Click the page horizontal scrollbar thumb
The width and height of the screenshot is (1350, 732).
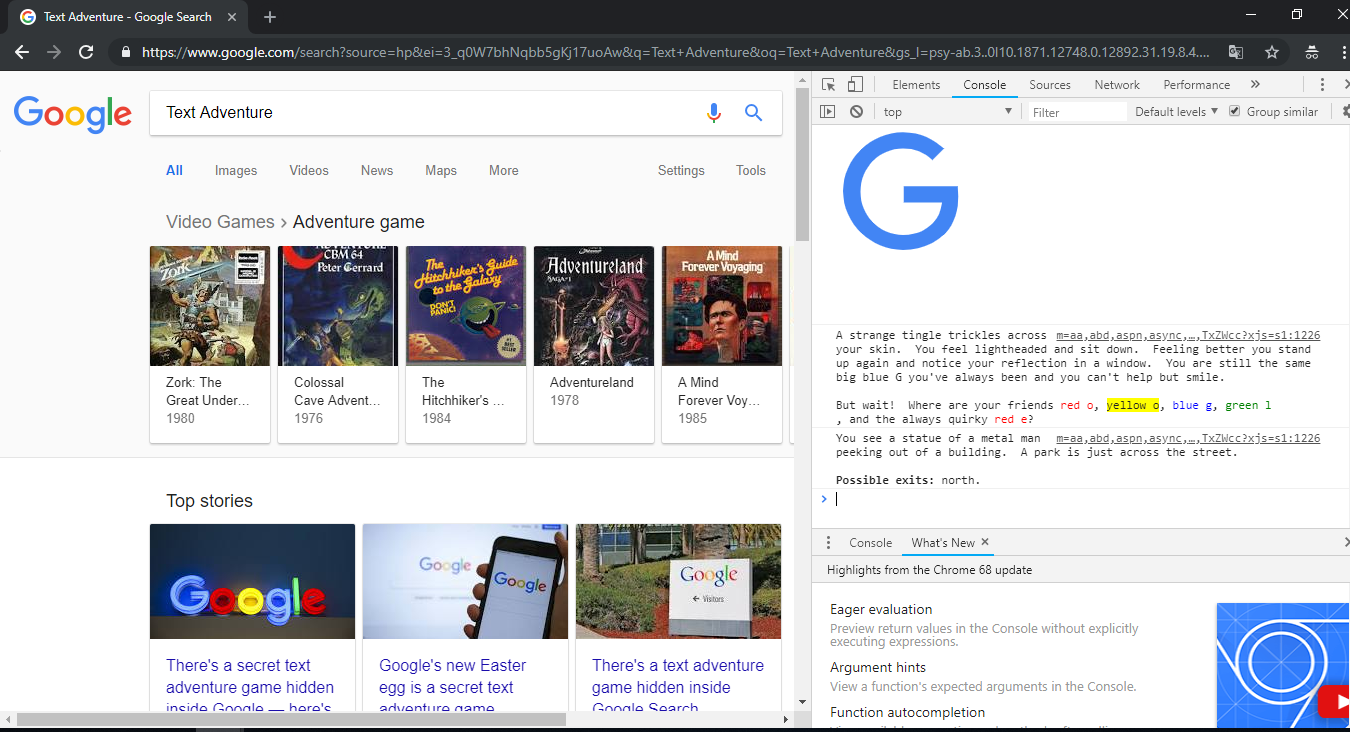pos(291,719)
